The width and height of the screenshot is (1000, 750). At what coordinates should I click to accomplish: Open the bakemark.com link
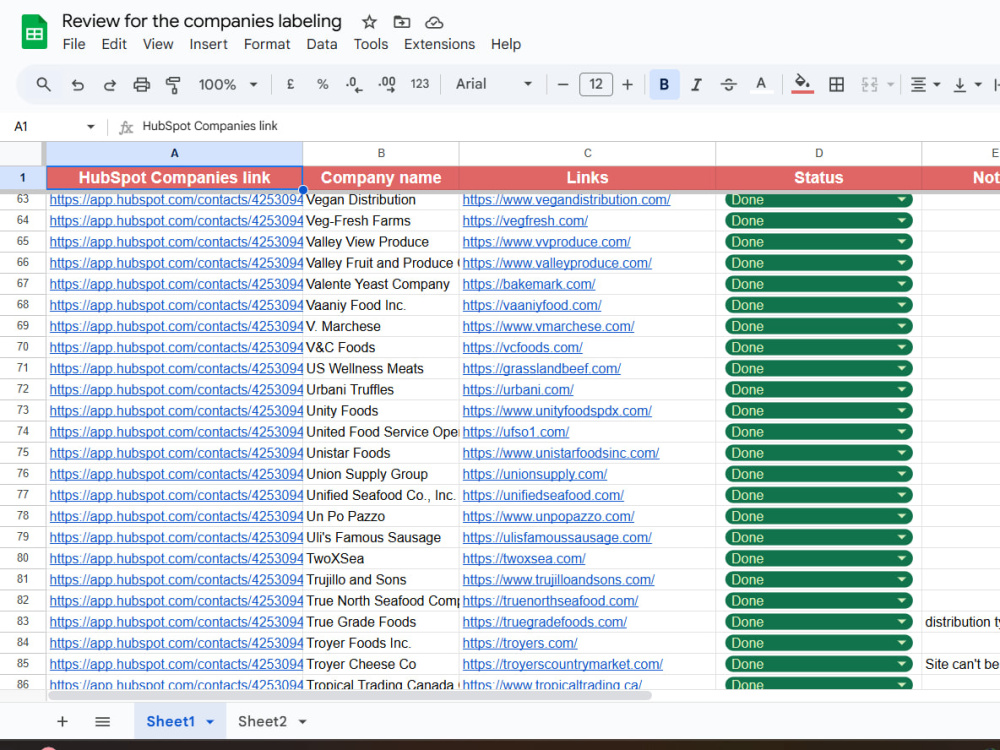529,284
